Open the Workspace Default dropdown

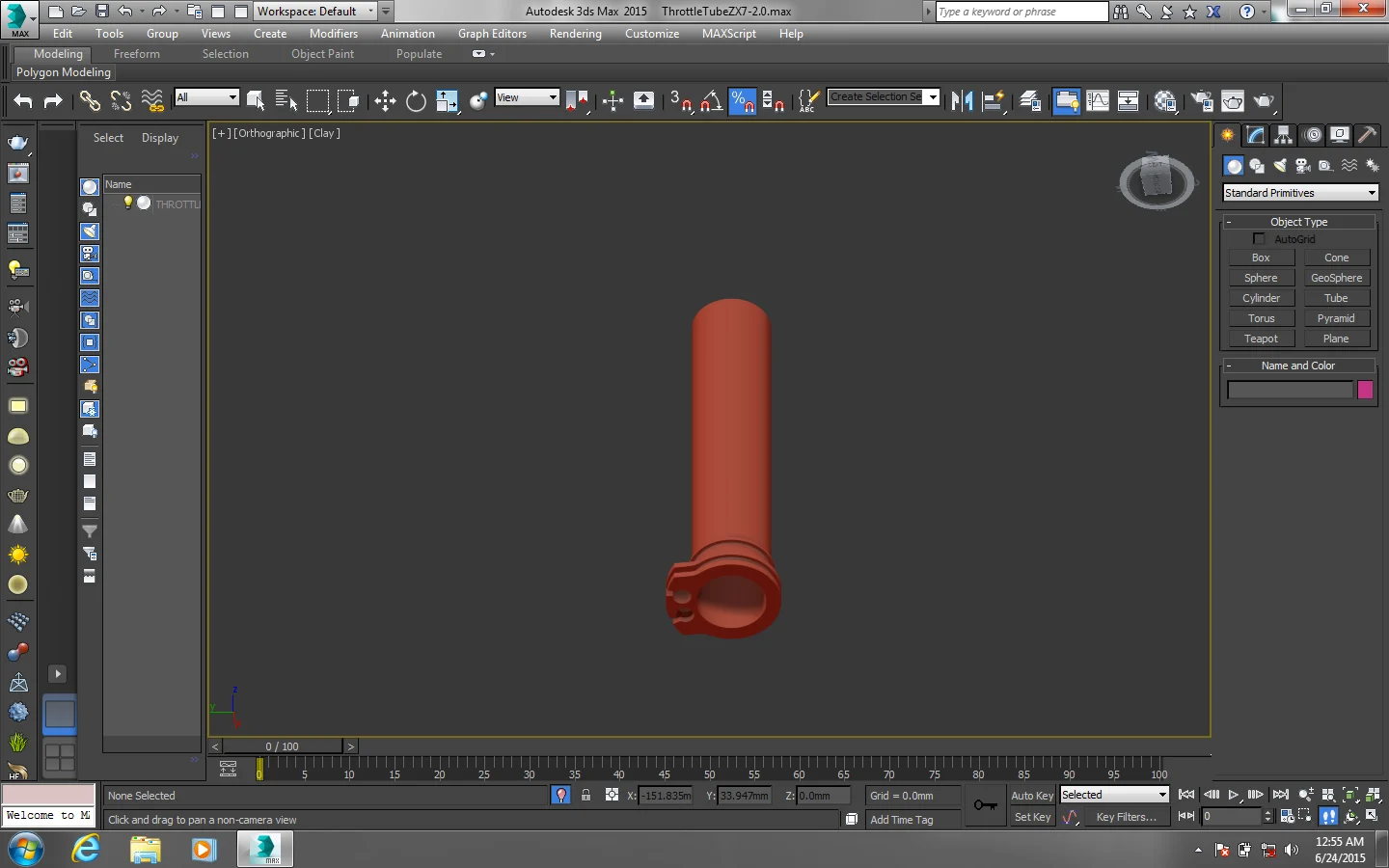pos(315,12)
